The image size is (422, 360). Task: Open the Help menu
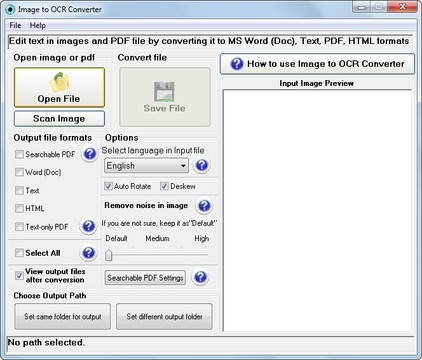click(38, 25)
